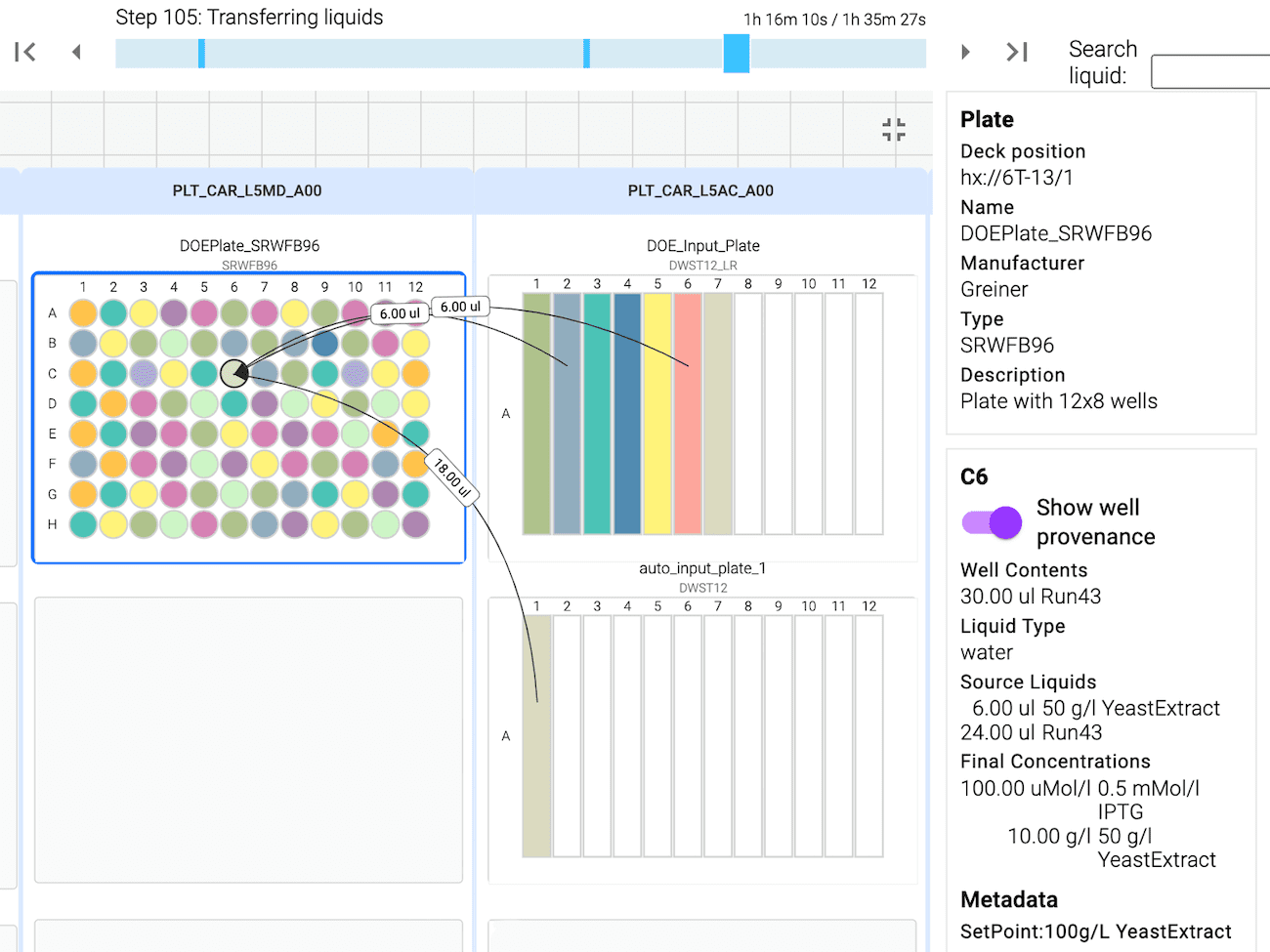The image size is (1270, 952).
Task: Jump to first simulation step
Action: pos(25,52)
